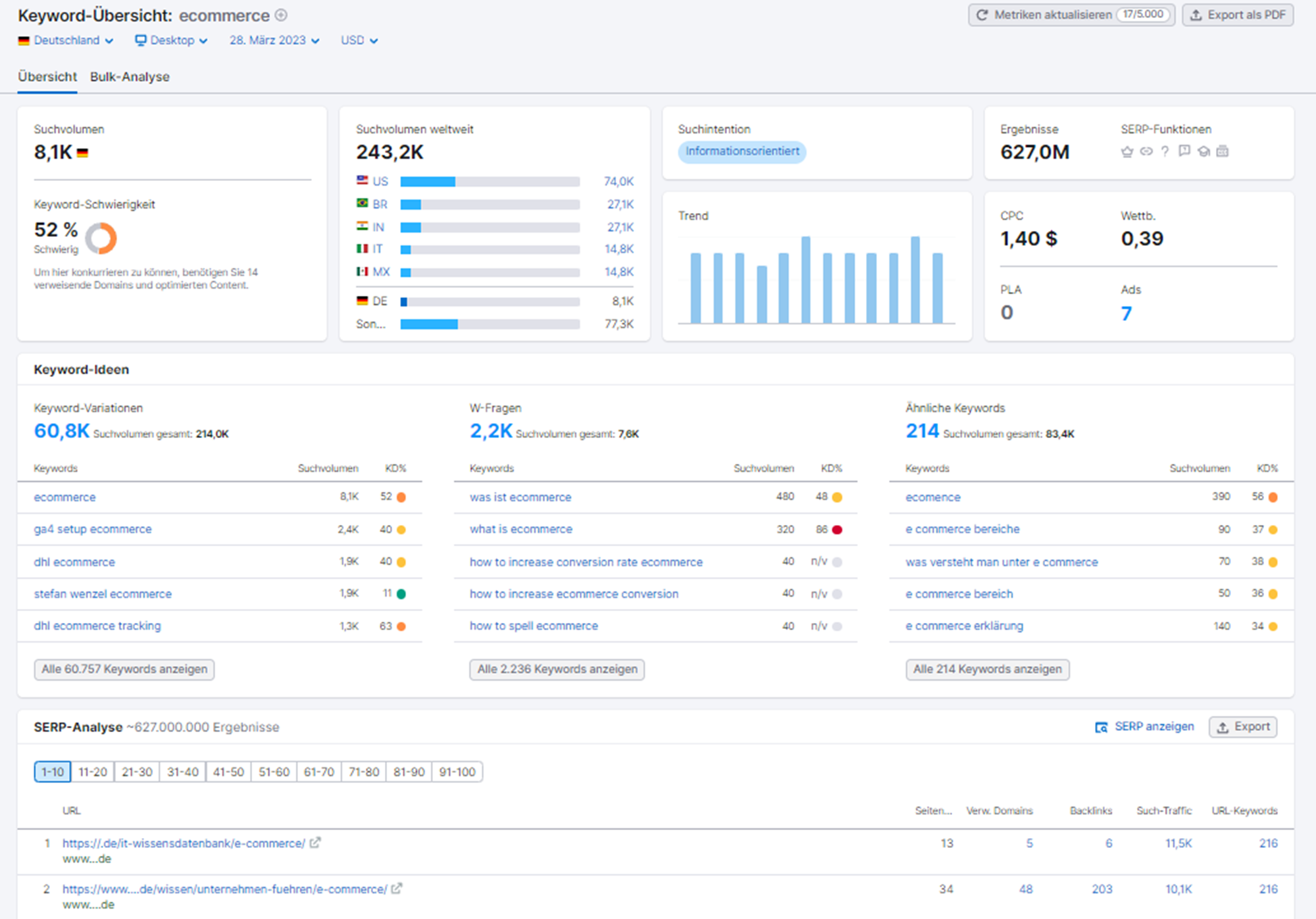Click the 214 Ähnliche Keywords count

tap(923, 431)
